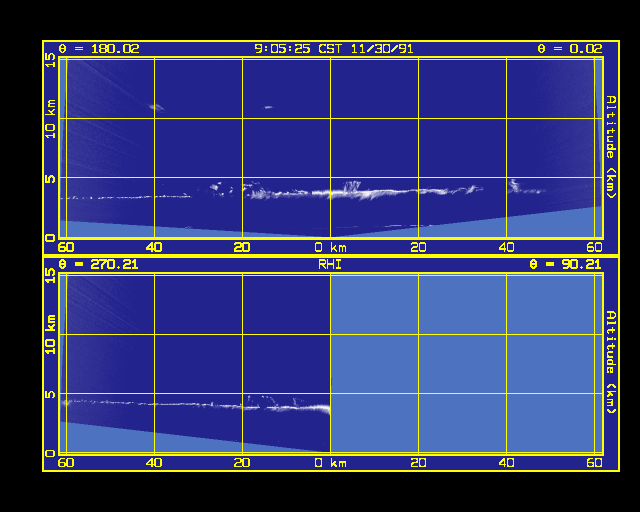Click bottom panel's 60 label on 270.21 side
Screen dimensions: 640x512
click(66, 463)
